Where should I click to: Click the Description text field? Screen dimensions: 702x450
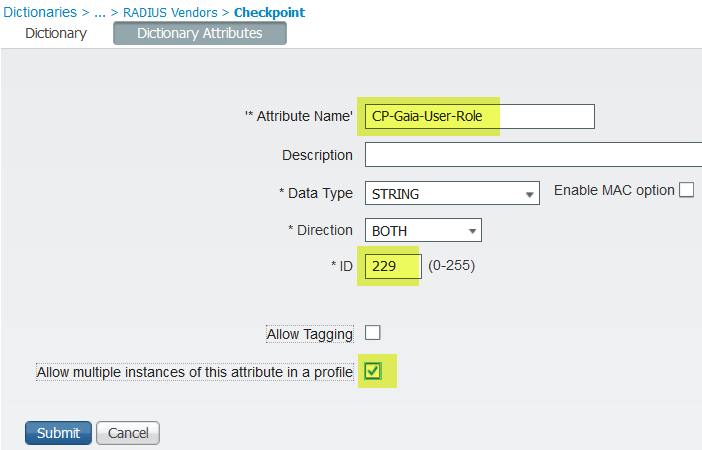click(533, 155)
